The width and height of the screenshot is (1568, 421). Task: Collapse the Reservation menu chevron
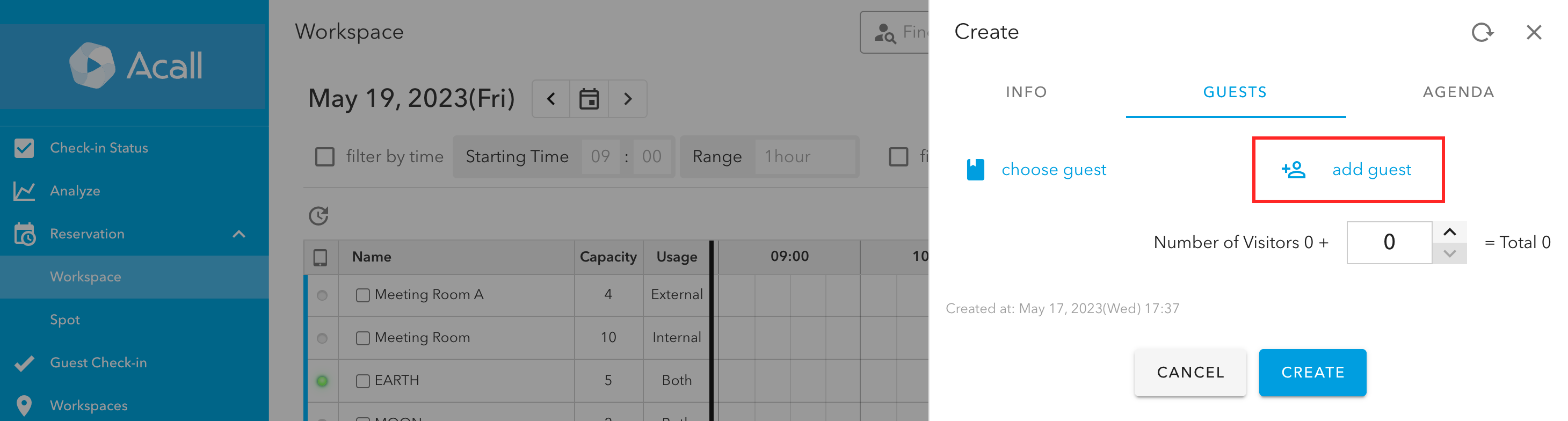click(x=239, y=234)
